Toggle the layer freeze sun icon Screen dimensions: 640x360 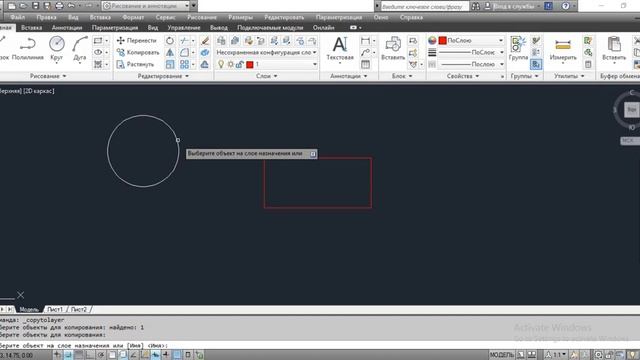pos(231,64)
